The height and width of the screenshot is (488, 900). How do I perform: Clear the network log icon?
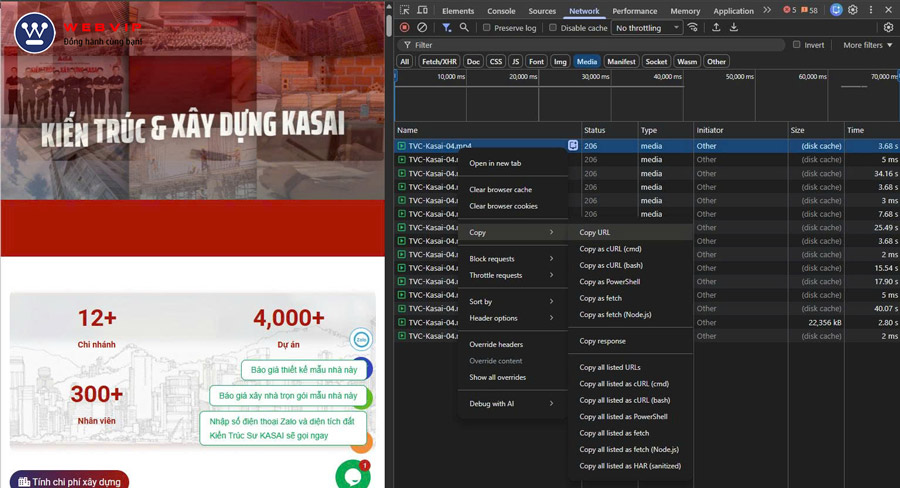click(x=422, y=27)
